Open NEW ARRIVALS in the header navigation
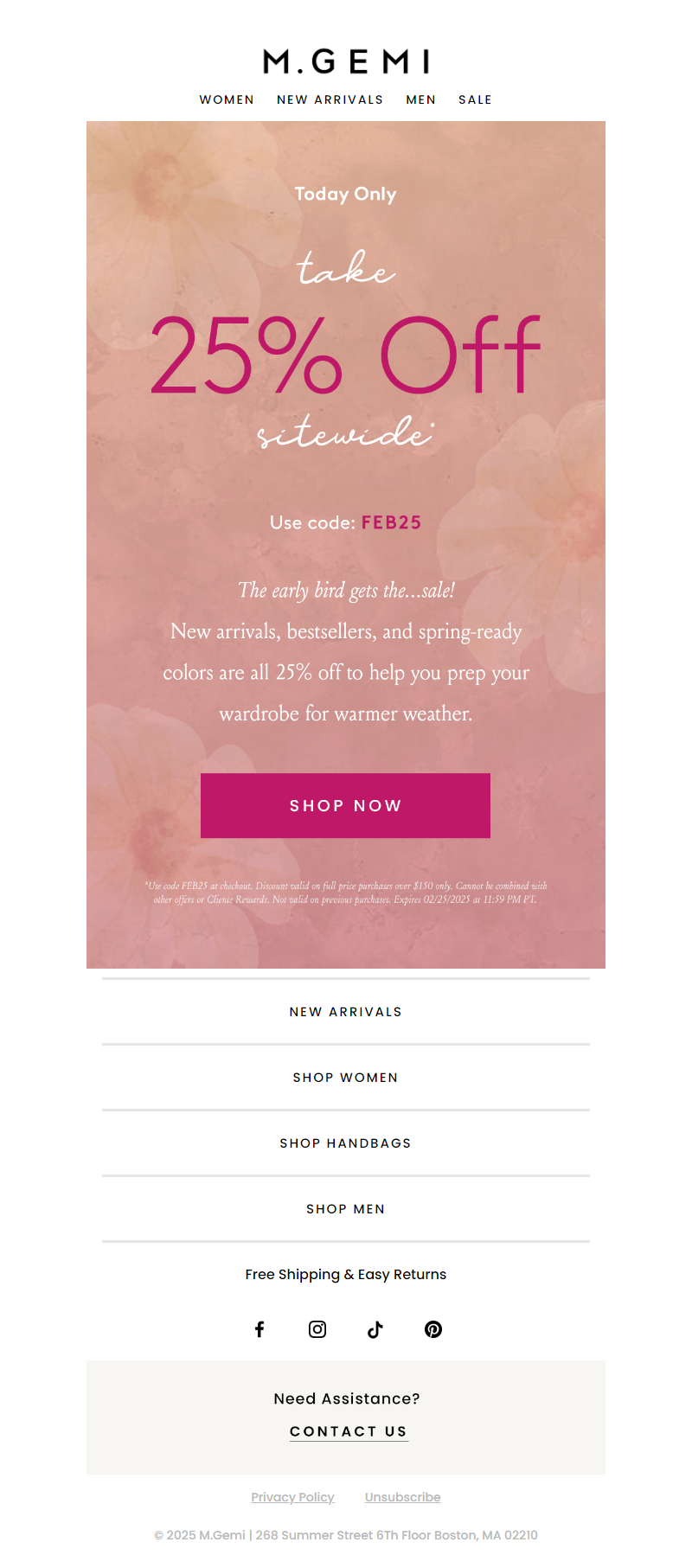Image resolution: width=692 pixels, height=1568 pixels. coord(330,100)
